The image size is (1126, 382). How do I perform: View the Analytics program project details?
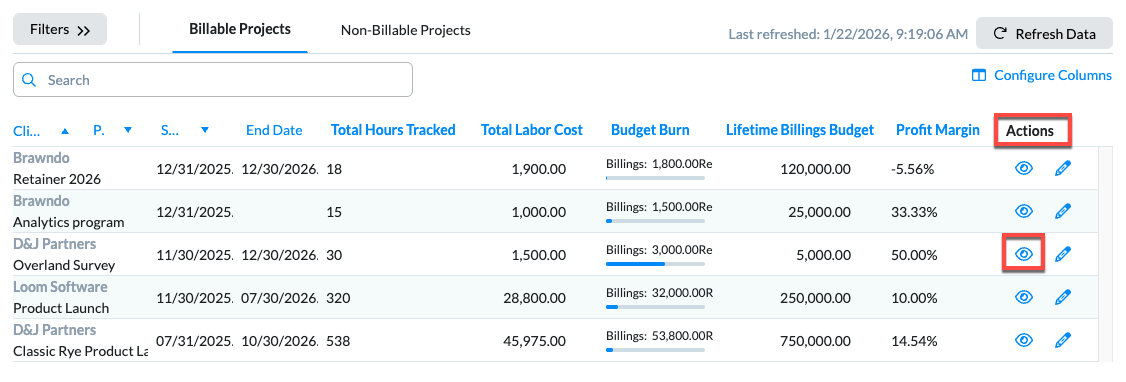pyautogui.click(x=1023, y=211)
